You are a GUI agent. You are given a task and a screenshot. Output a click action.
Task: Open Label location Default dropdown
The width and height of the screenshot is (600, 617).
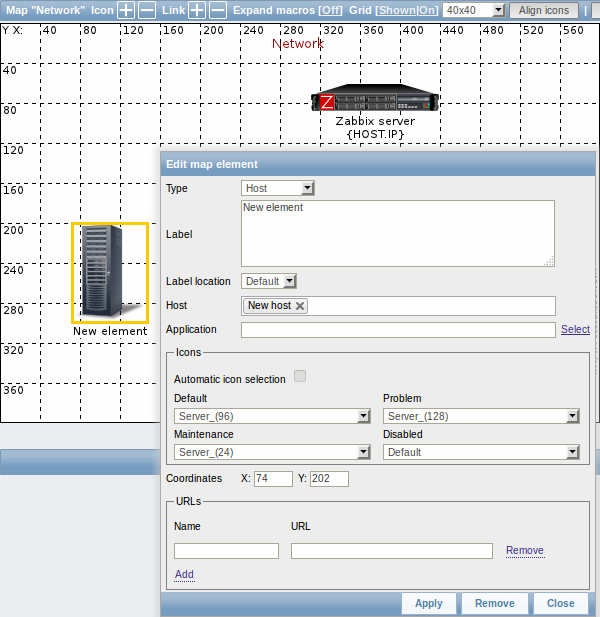click(x=269, y=281)
